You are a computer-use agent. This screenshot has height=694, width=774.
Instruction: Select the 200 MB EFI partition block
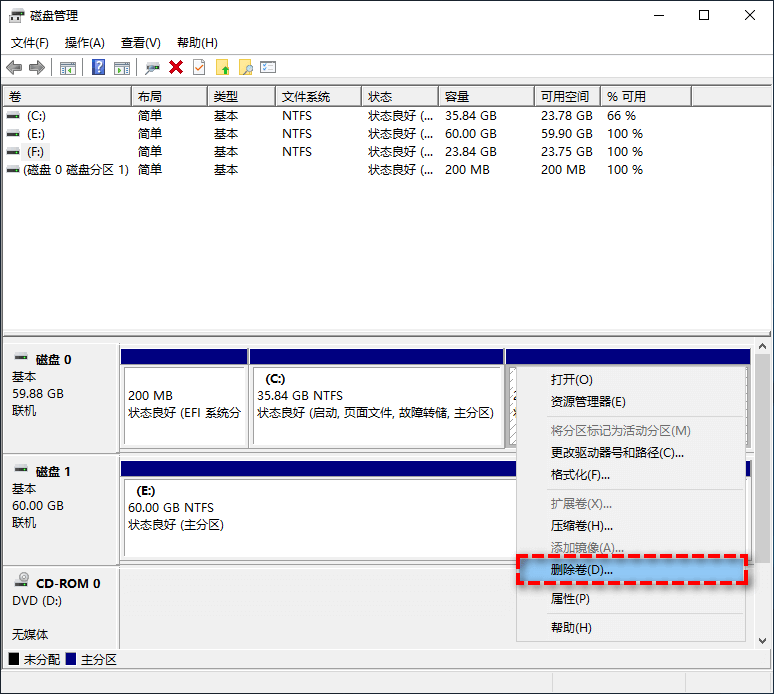pos(185,406)
